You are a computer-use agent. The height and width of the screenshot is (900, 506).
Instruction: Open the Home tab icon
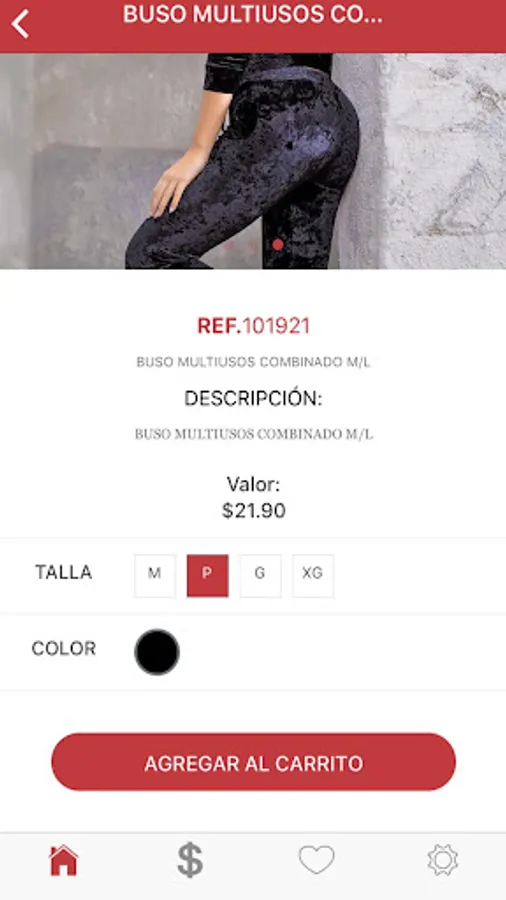pyautogui.click(x=63, y=860)
